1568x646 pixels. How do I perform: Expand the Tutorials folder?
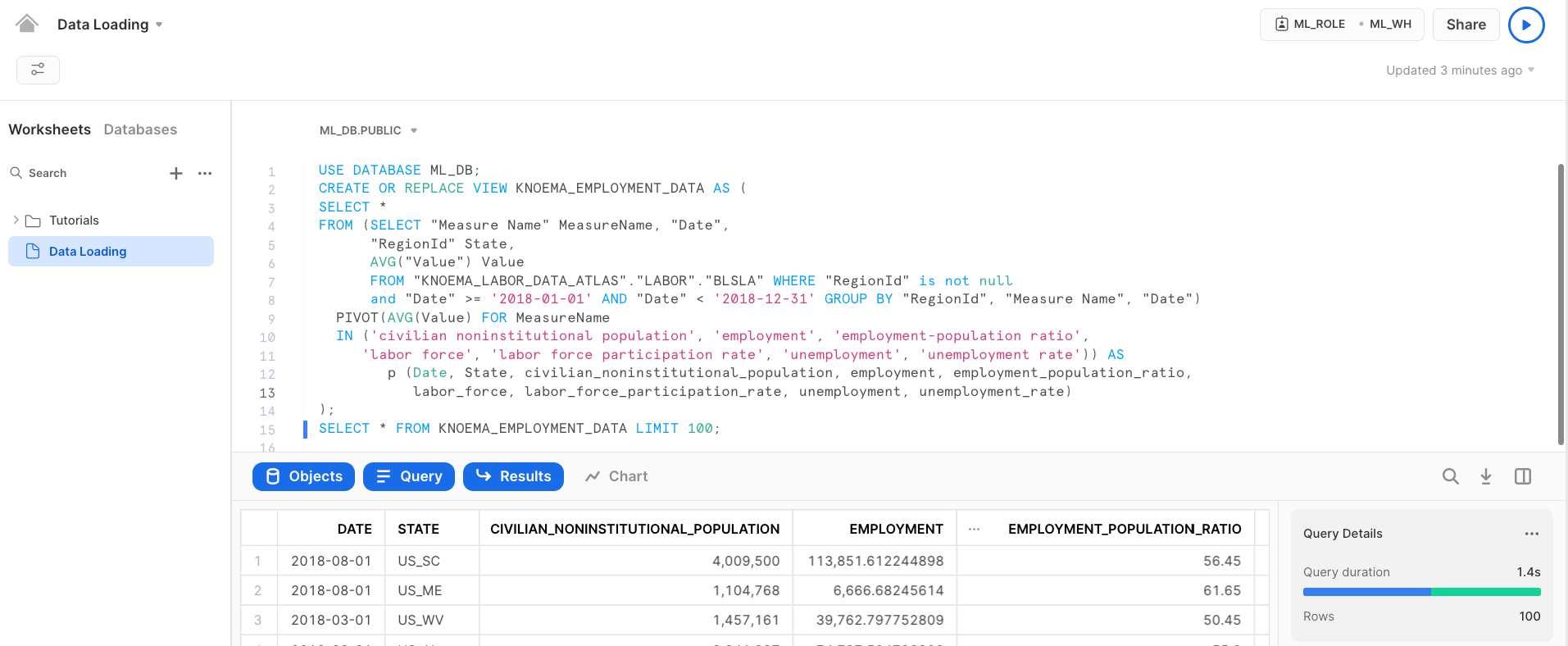[16, 220]
